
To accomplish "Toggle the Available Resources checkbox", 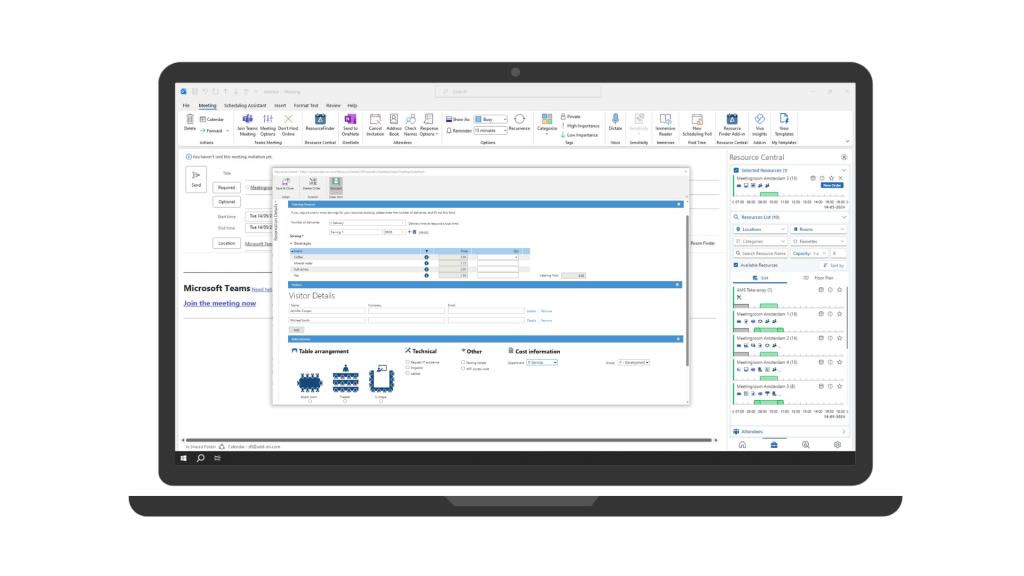I will (x=737, y=265).
